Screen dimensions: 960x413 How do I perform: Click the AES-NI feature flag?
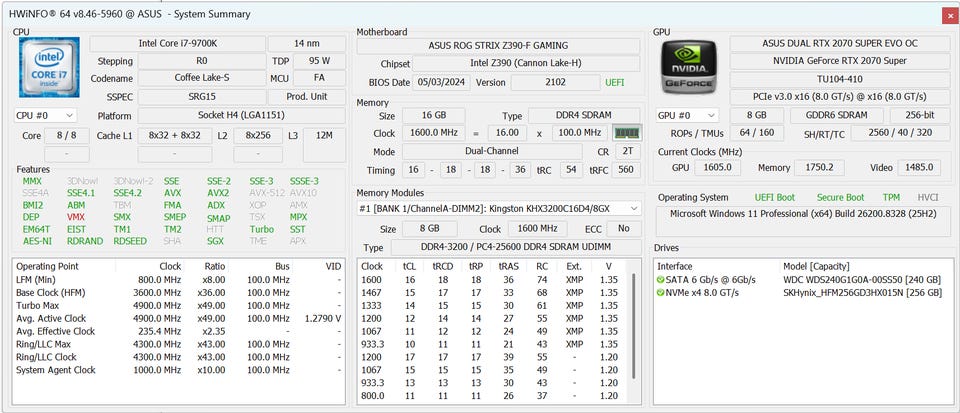pyautogui.click(x=37, y=241)
